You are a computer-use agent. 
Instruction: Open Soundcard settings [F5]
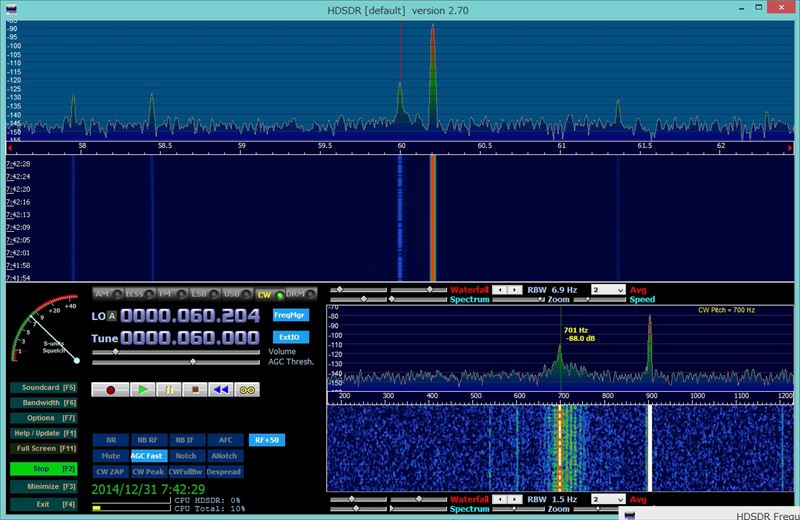[44, 388]
